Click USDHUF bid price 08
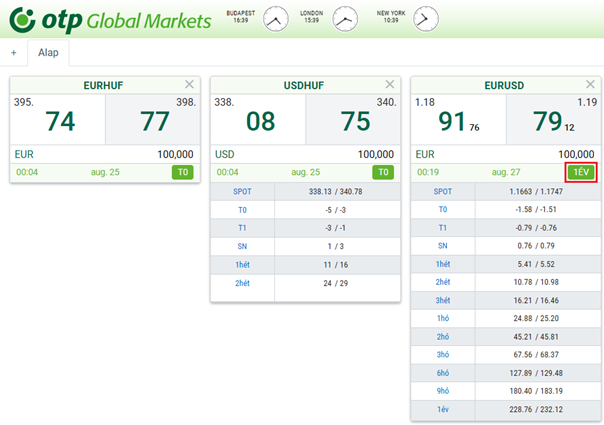 coord(258,119)
